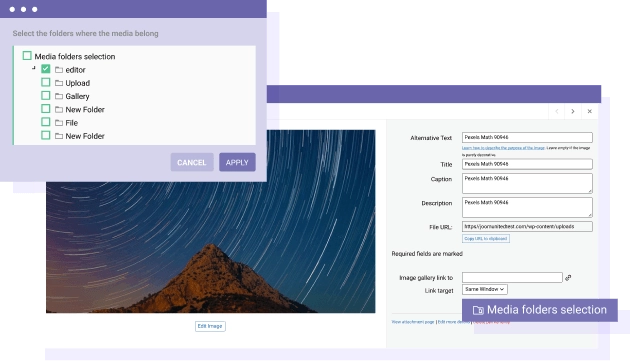Image resolution: width=630 pixels, height=361 pixels.
Task: Collapse the tree arrow beside editor
Action: [34, 68]
